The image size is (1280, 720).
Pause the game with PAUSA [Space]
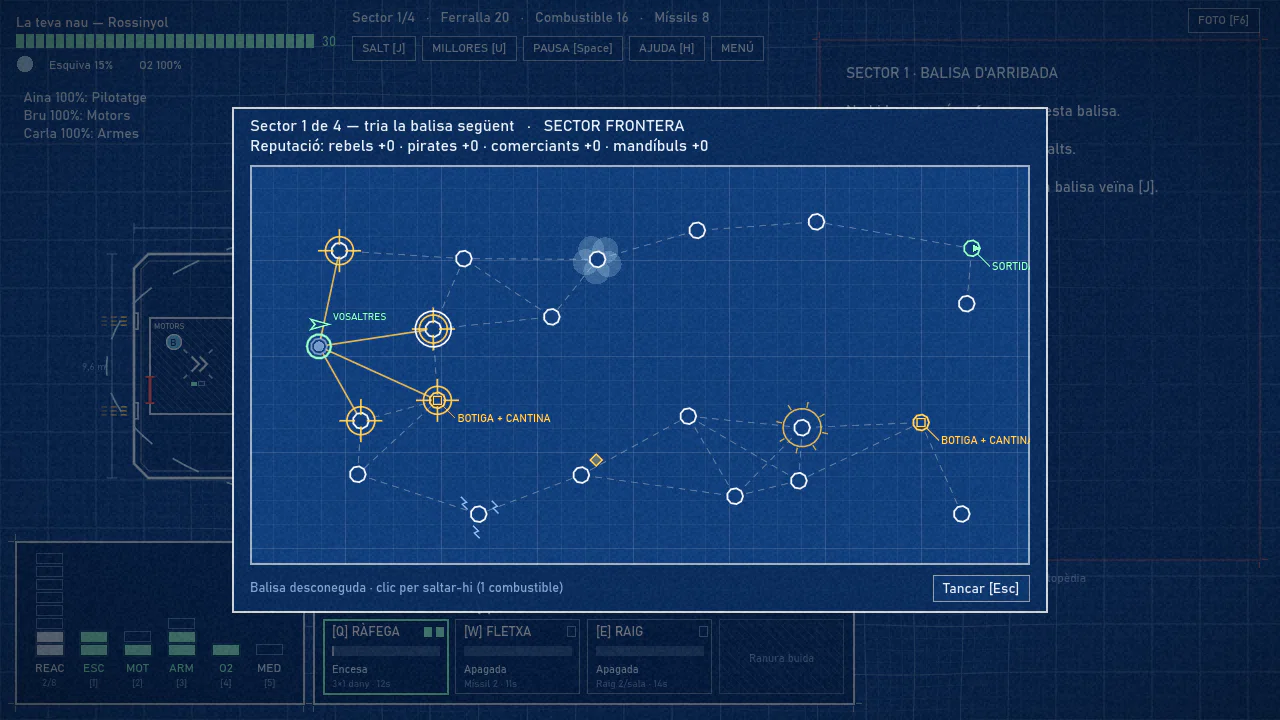tap(573, 48)
